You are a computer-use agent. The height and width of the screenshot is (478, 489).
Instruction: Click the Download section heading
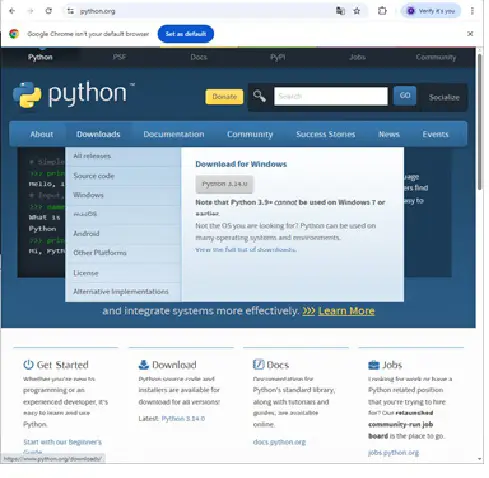[x=174, y=365]
